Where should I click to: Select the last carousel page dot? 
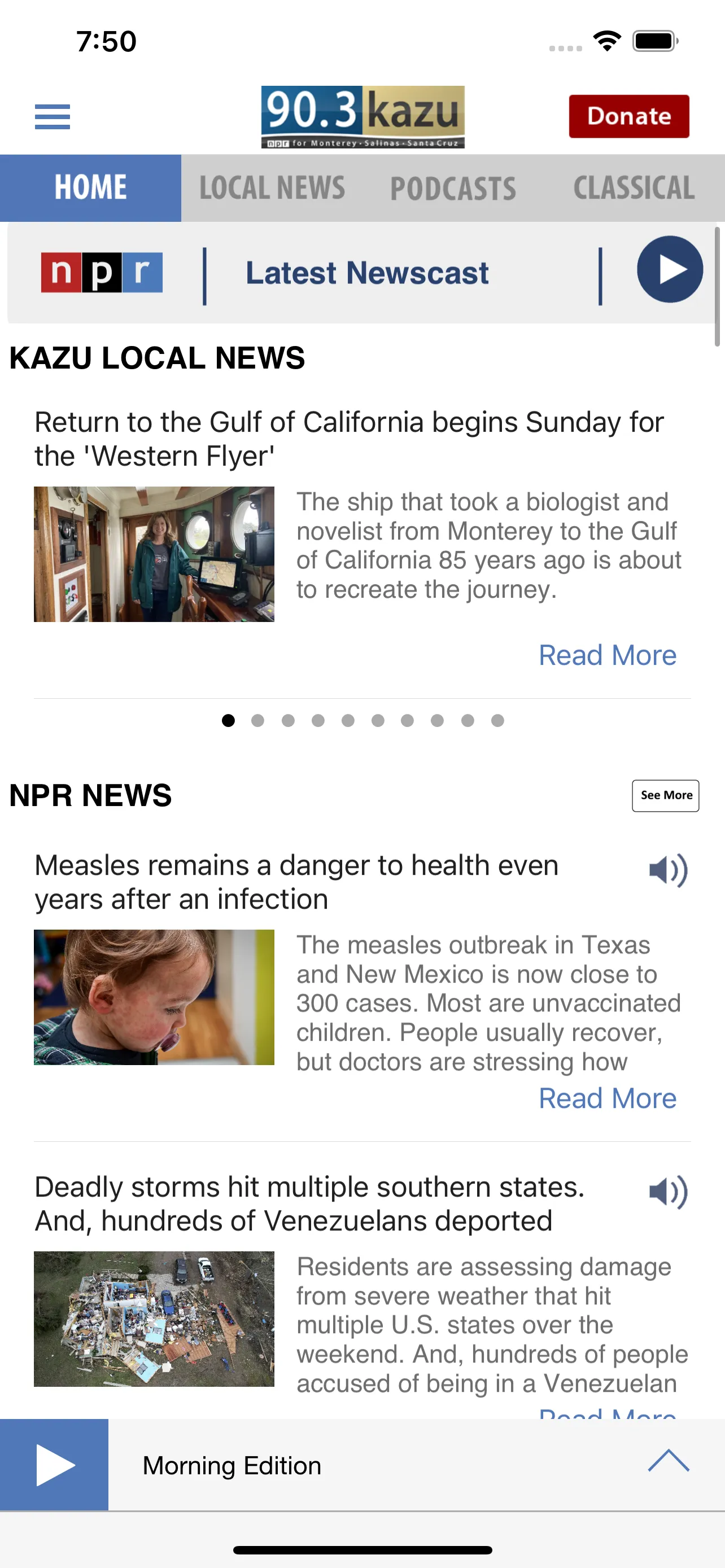[x=497, y=721]
